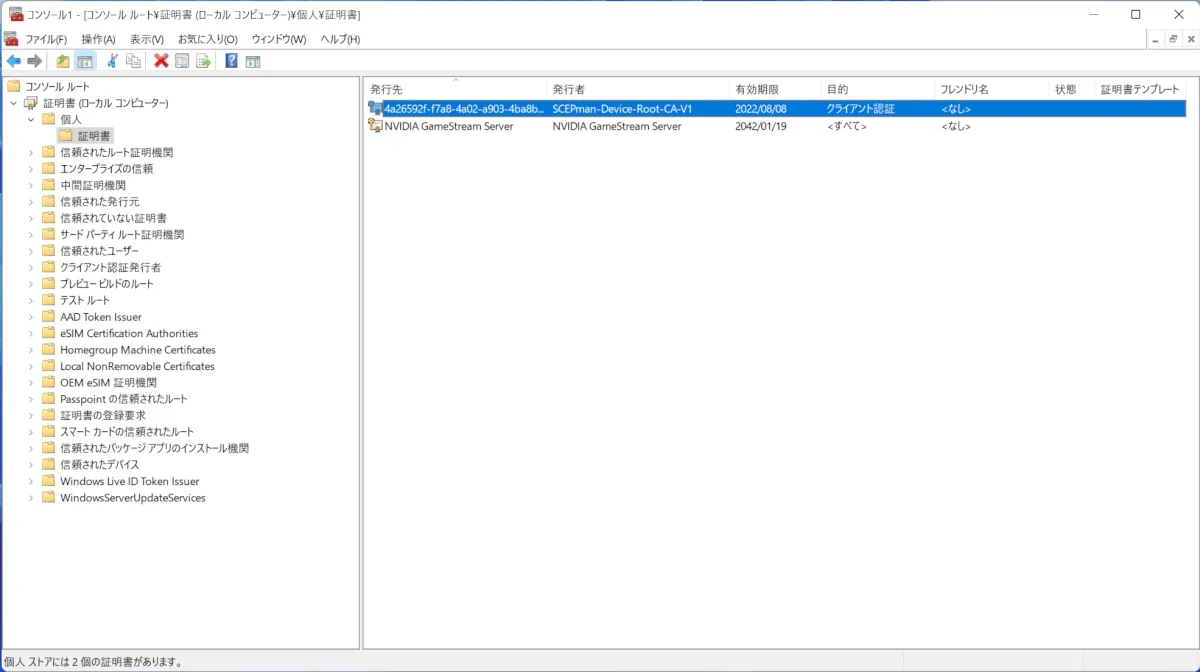1200x672 pixels.
Task: Select the 信頼されたユーザー tree item
Action: (99, 251)
